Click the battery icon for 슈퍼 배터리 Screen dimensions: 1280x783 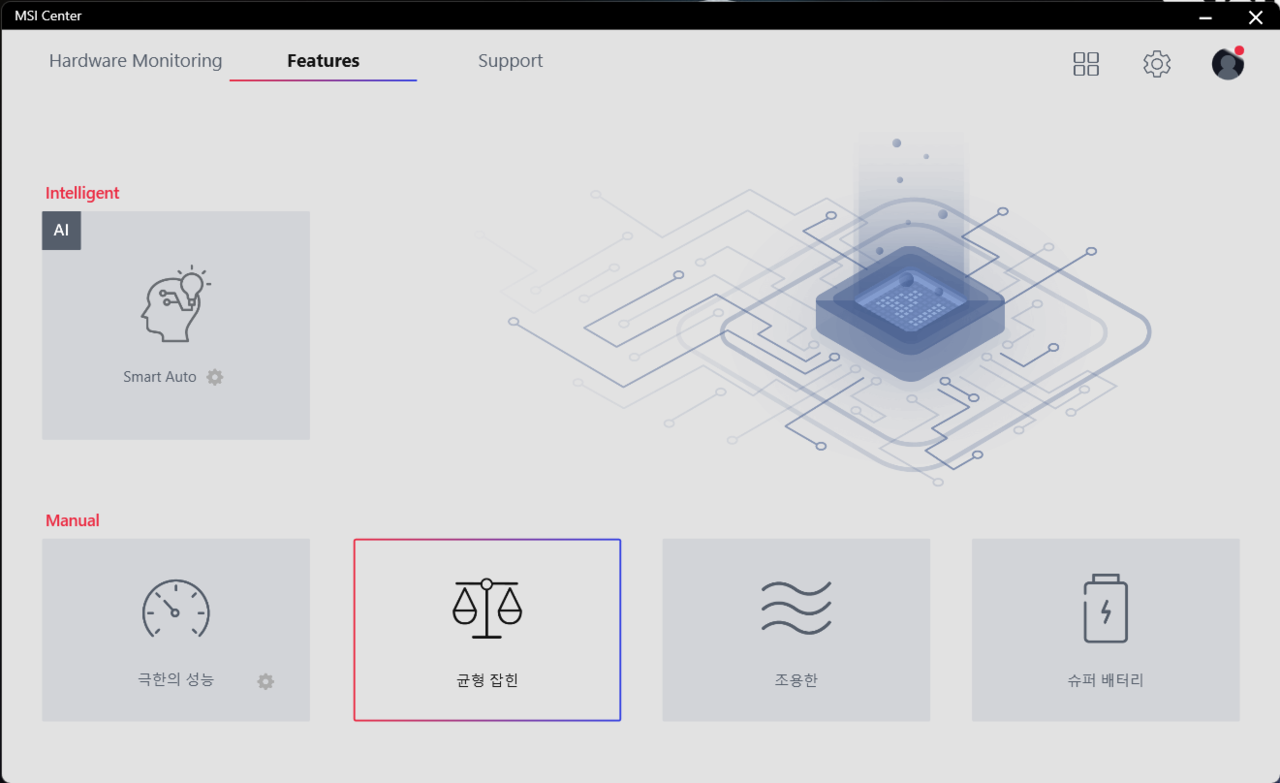click(x=1105, y=608)
